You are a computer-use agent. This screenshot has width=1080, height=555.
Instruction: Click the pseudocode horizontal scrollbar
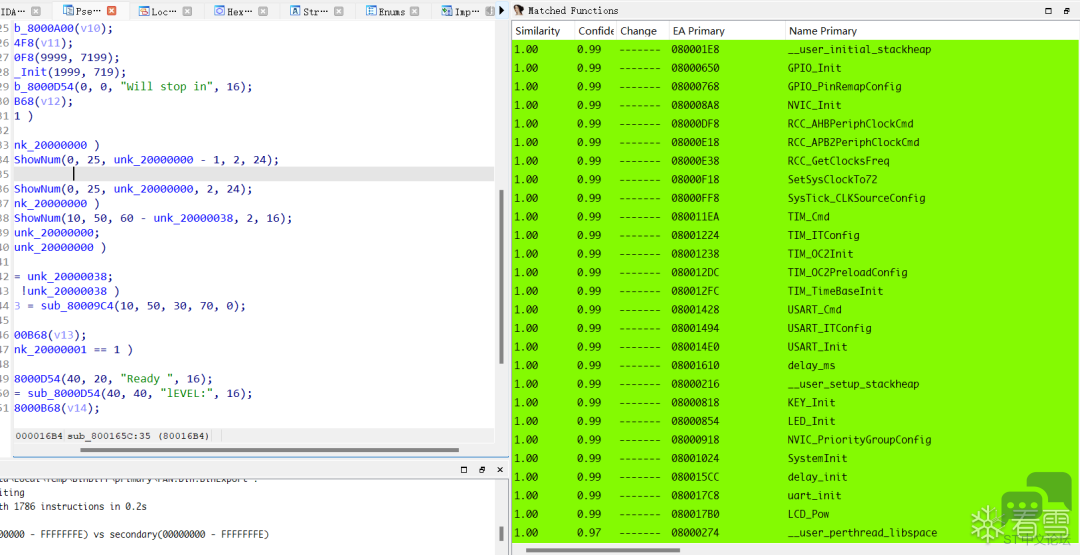[269, 450]
